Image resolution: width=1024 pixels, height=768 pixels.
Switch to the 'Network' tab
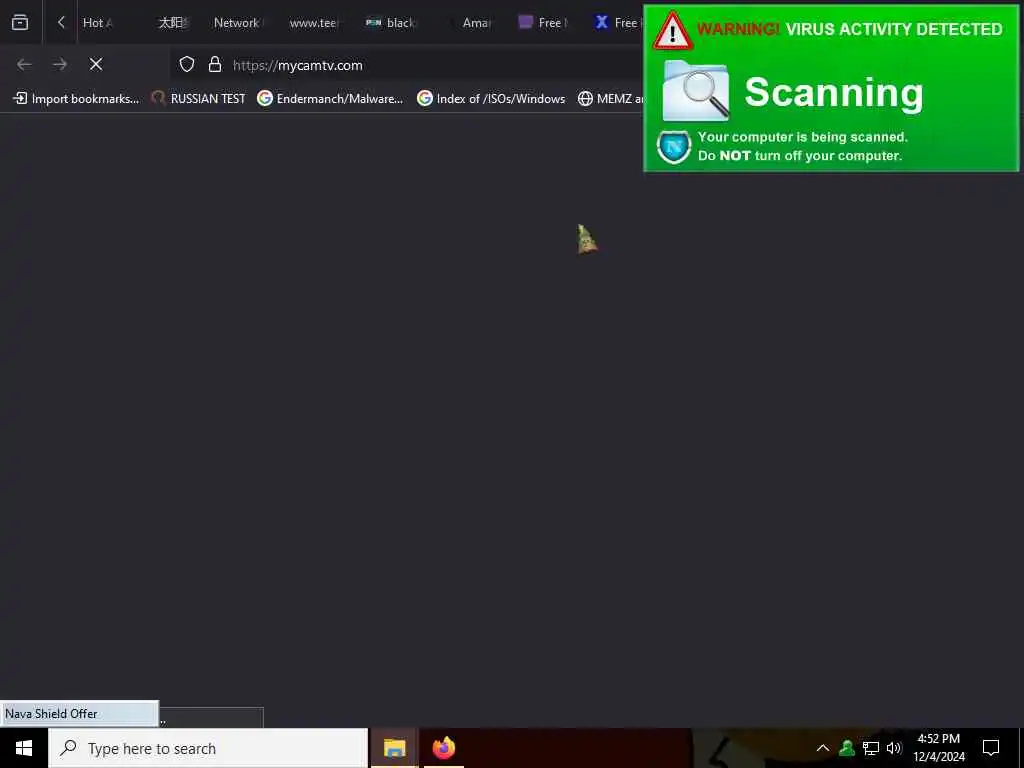(x=237, y=23)
